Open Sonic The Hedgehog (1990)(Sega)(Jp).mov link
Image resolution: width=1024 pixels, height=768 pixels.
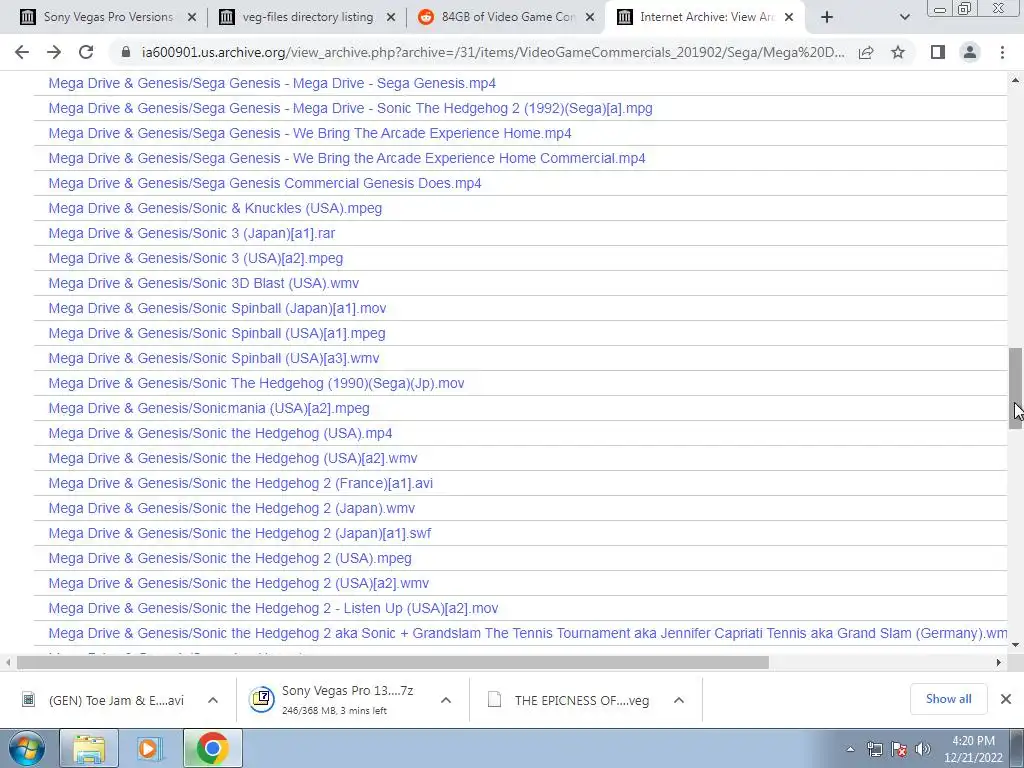click(x=256, y=383)
